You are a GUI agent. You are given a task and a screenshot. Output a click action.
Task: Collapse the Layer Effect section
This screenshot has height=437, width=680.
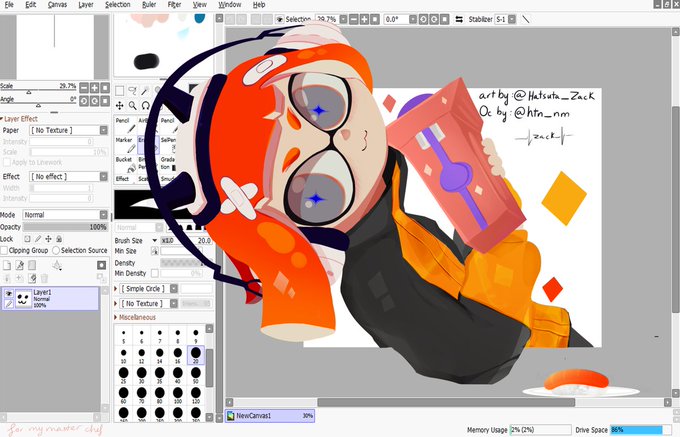pyautogui.click(x=2, y=119)
